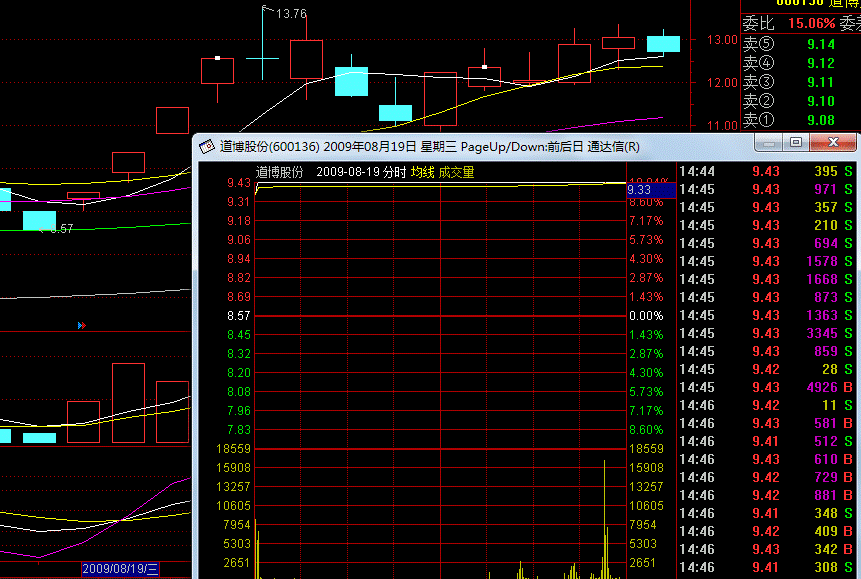Screen dimensions: 861x579
Task: Click the 8.57 low annotation on background chart
Action: (x=62, y=229)
